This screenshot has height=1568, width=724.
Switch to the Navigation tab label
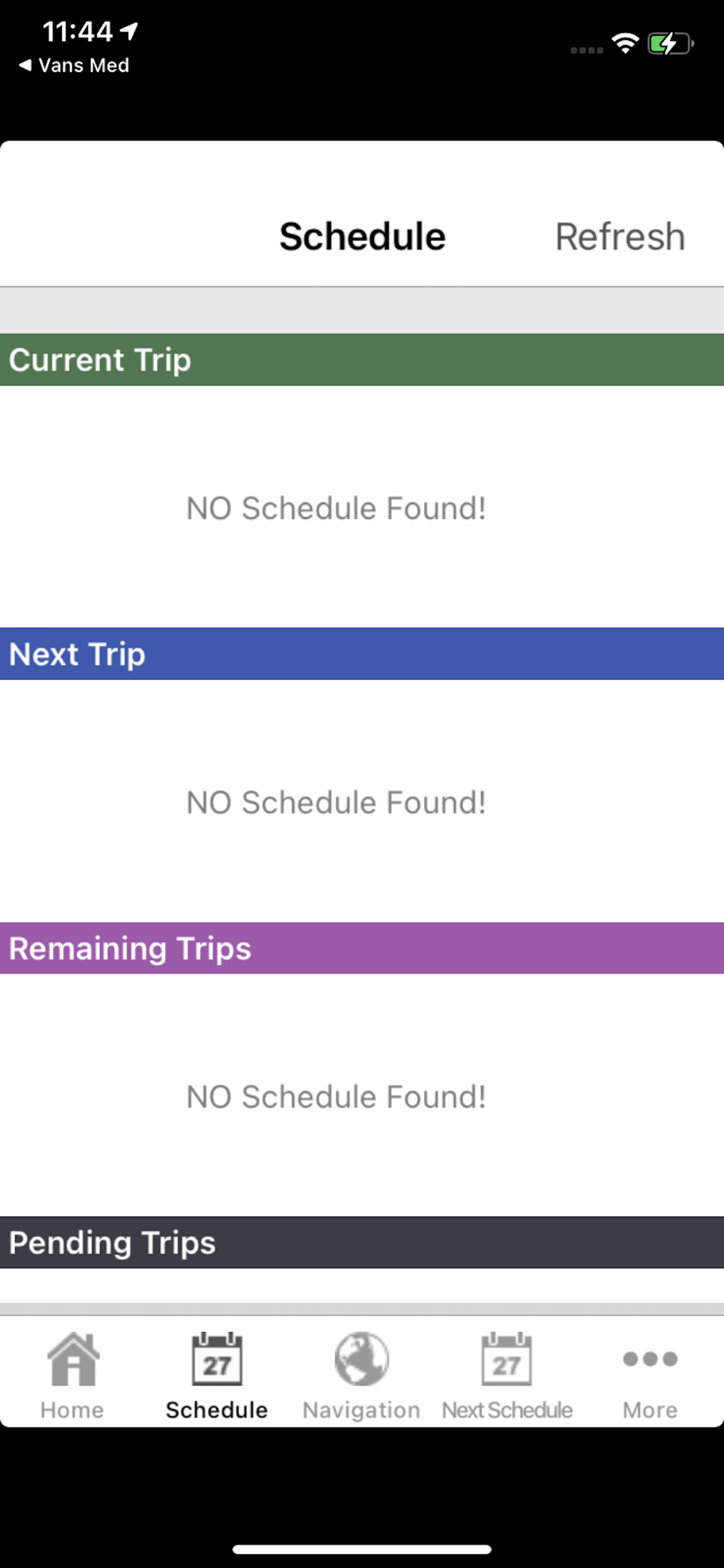(361, 1410)
